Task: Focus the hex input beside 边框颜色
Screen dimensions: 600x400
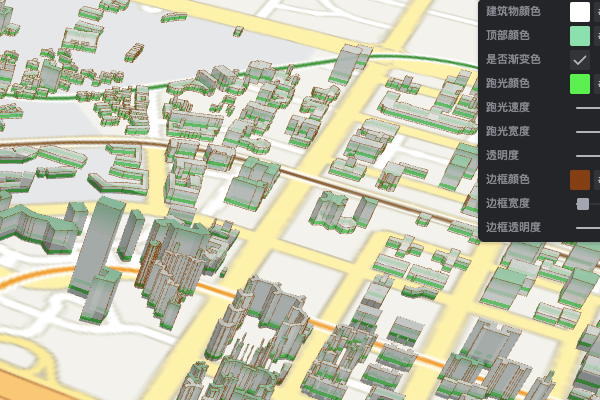Action: tap(597, 180)
